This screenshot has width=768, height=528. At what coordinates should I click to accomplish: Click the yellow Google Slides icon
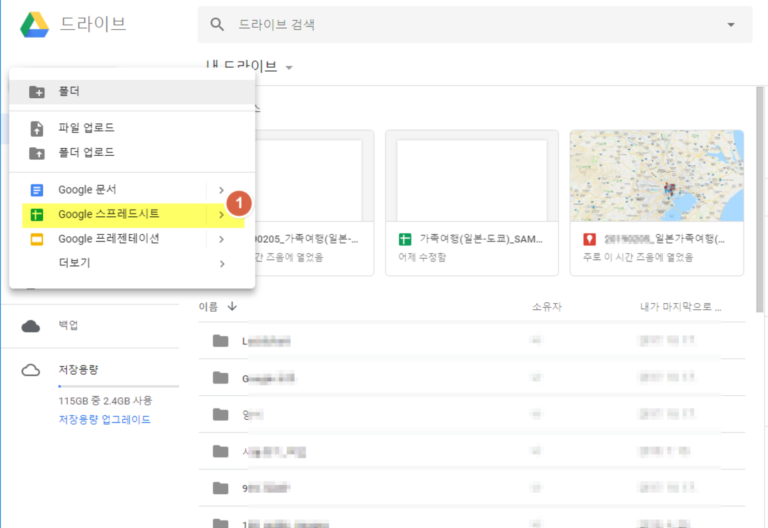[37, 240]
